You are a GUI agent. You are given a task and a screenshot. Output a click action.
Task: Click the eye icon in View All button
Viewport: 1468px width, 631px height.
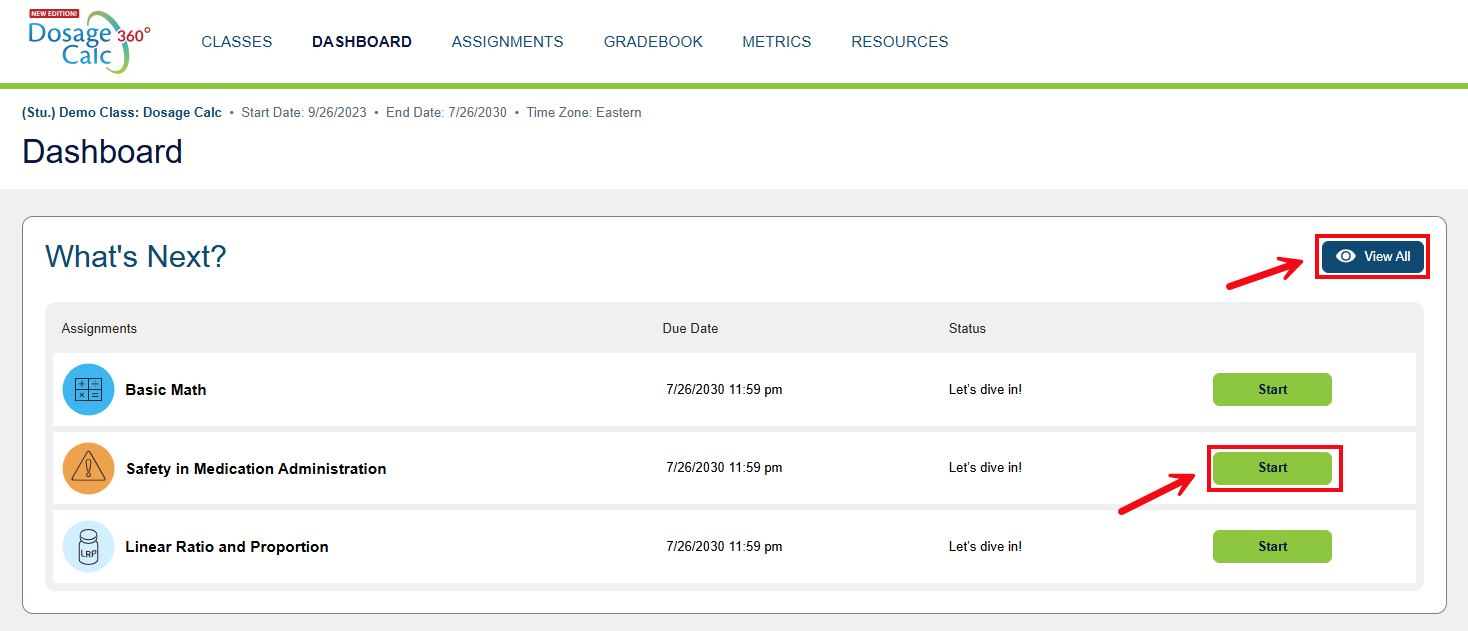click(1344, 256)
